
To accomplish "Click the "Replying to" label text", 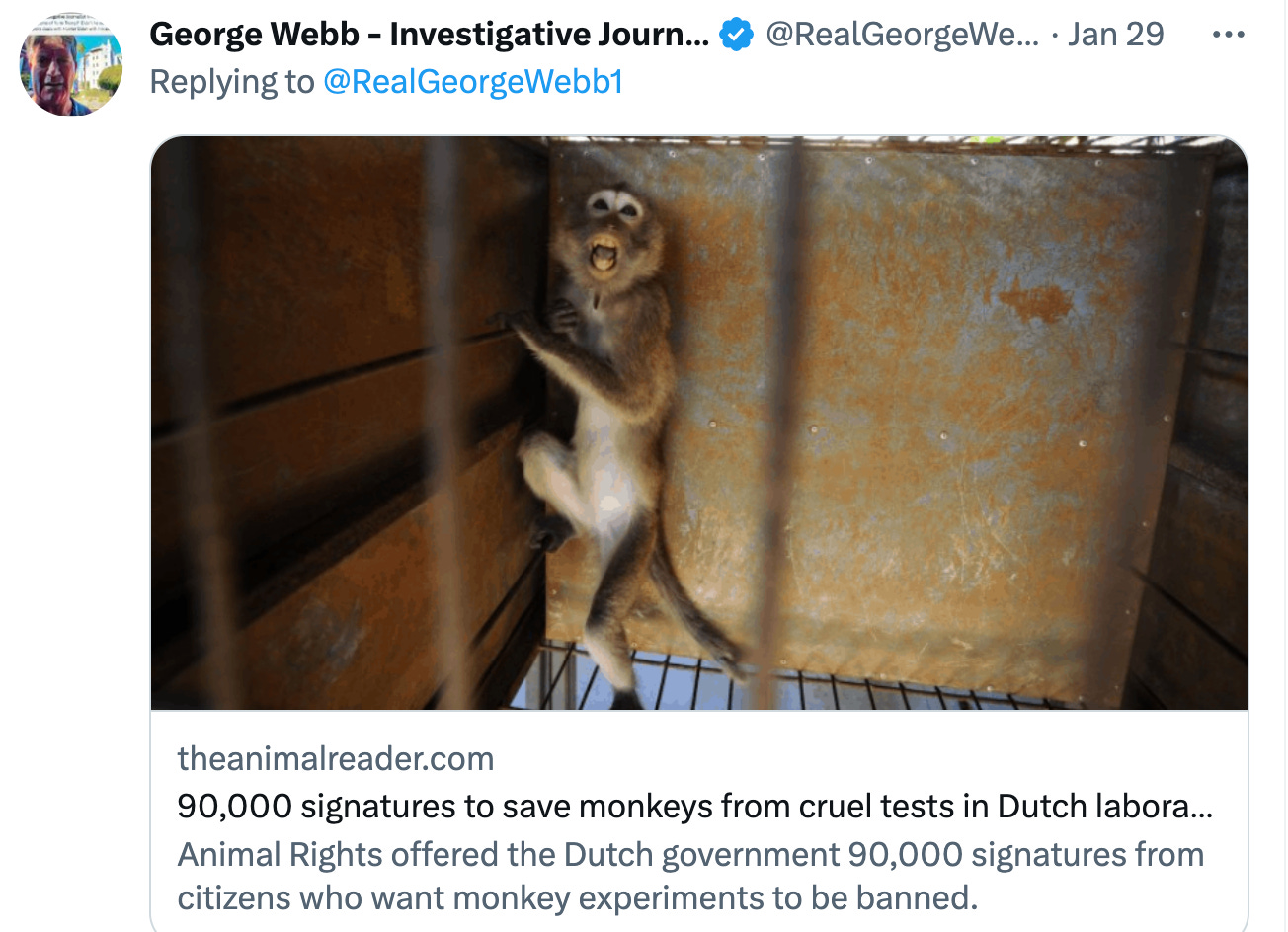I will (232, 82).
